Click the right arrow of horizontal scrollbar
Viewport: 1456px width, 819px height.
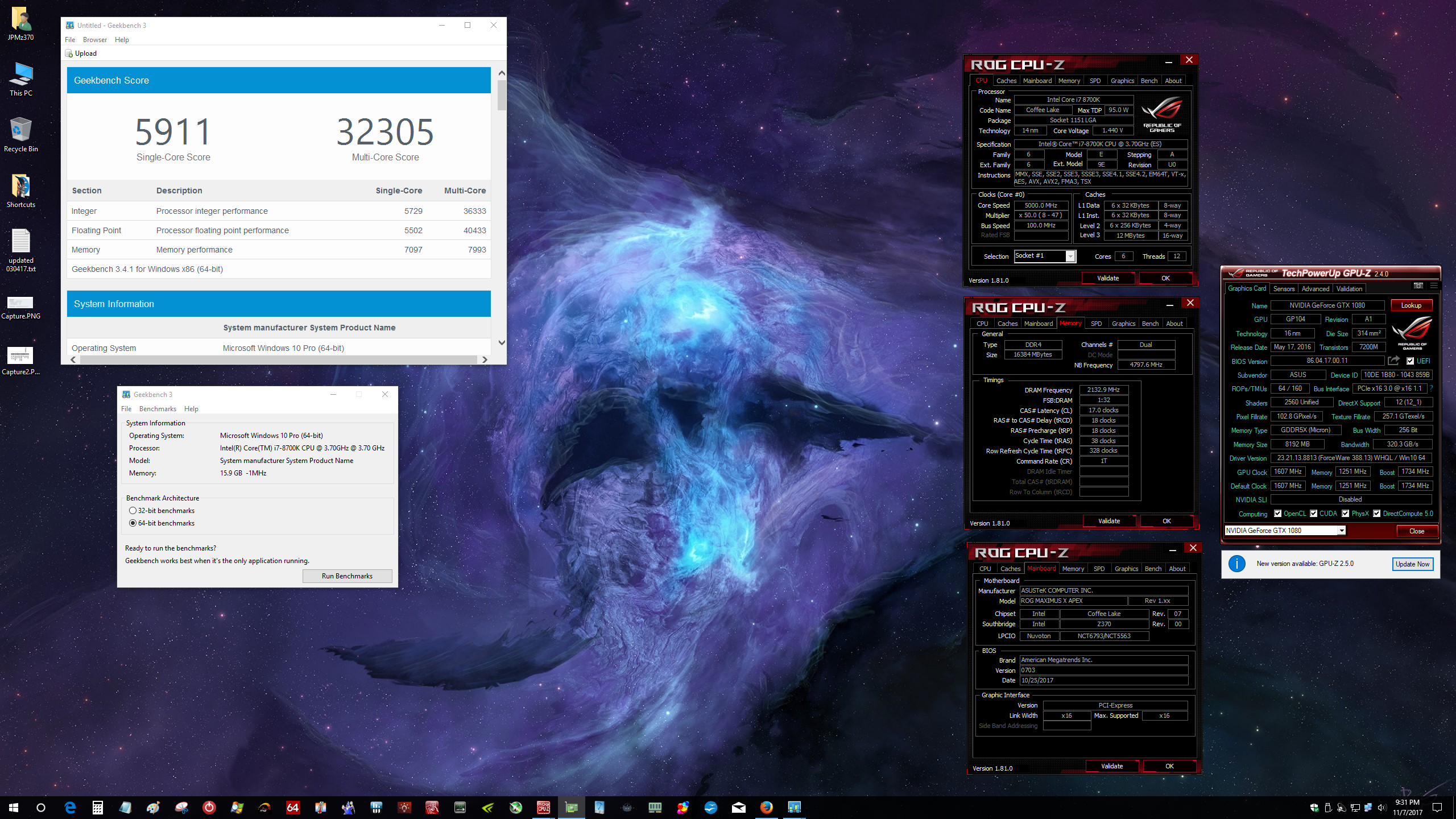485,359
